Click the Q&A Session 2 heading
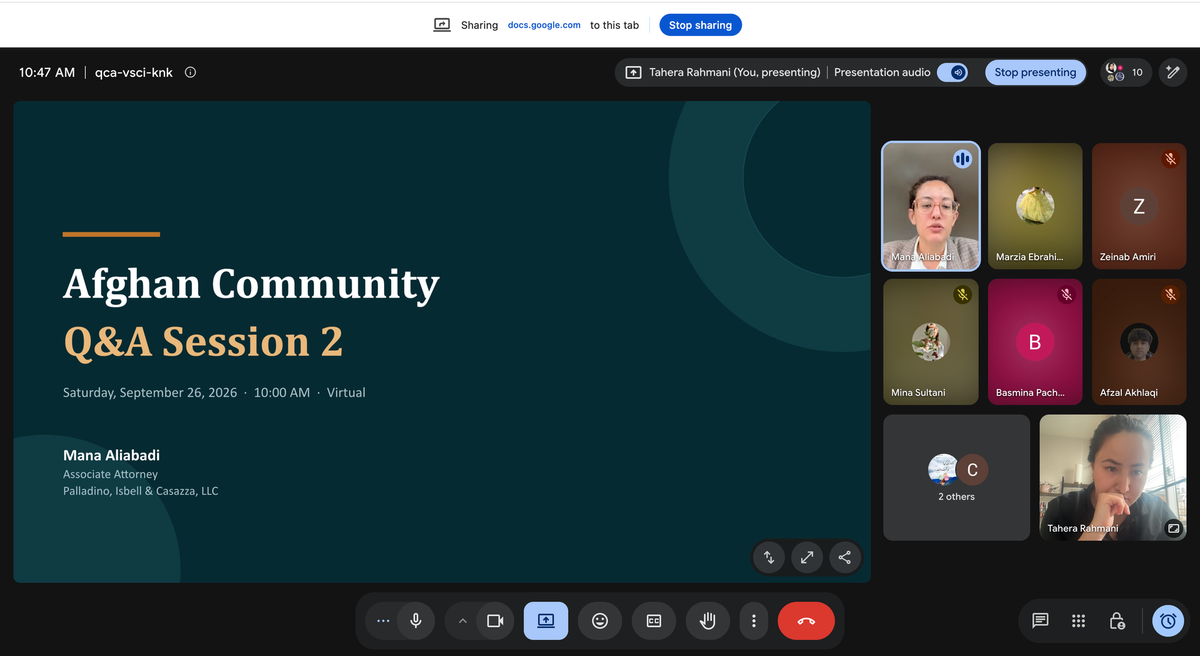This screenshot has height=656, width=1200. pos(203,341)
